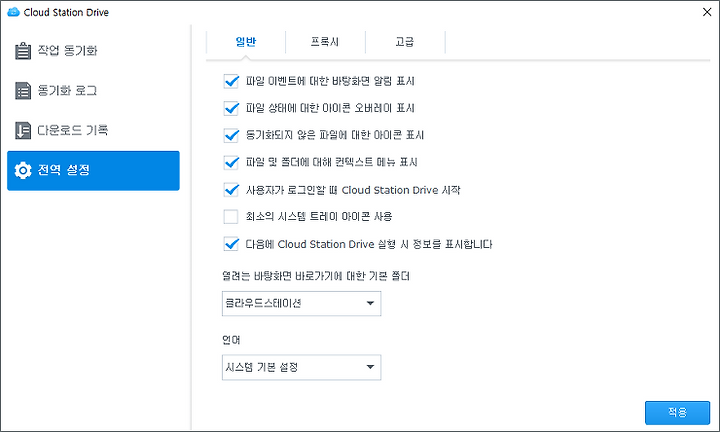Toggle 다음에 Cloud Station Drive 실행 시 정보 표시 checkbox

point(231,244)
